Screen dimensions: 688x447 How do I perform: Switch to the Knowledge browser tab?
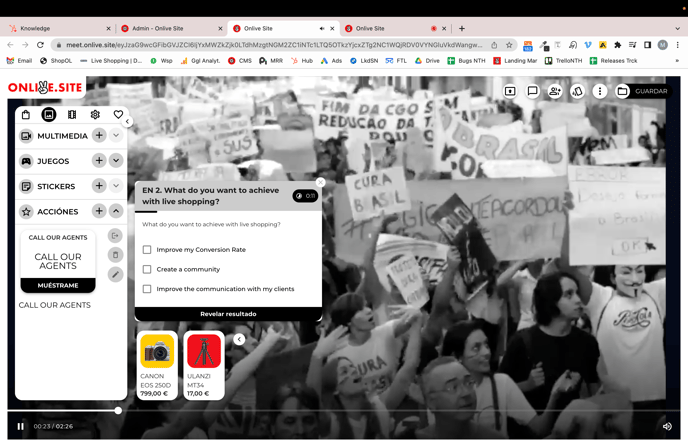60,29
